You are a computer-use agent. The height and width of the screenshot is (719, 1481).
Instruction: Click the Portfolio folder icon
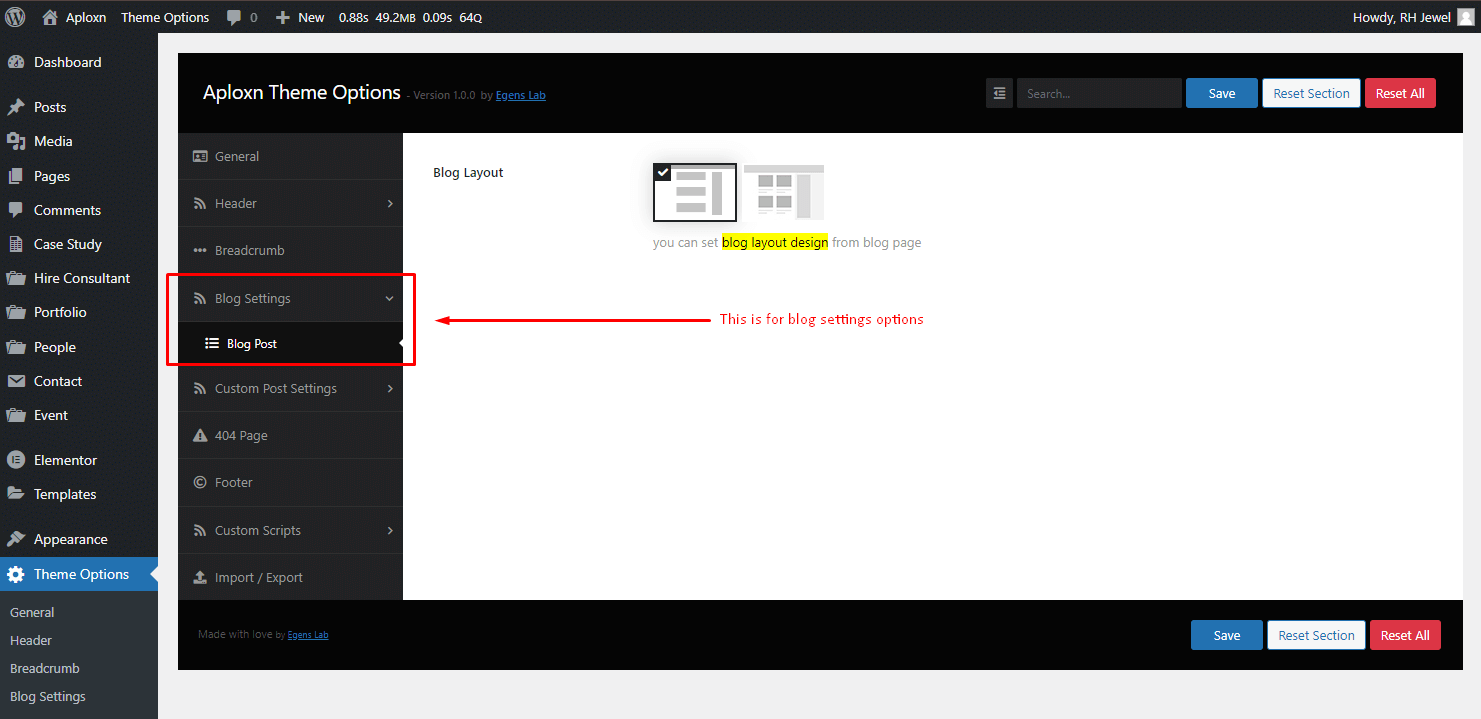click(x=16, y=312)
